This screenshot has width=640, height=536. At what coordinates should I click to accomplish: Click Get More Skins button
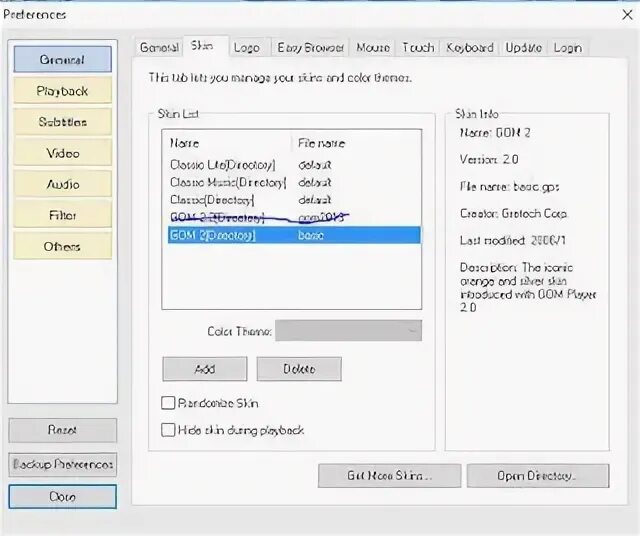click(389, 476)
